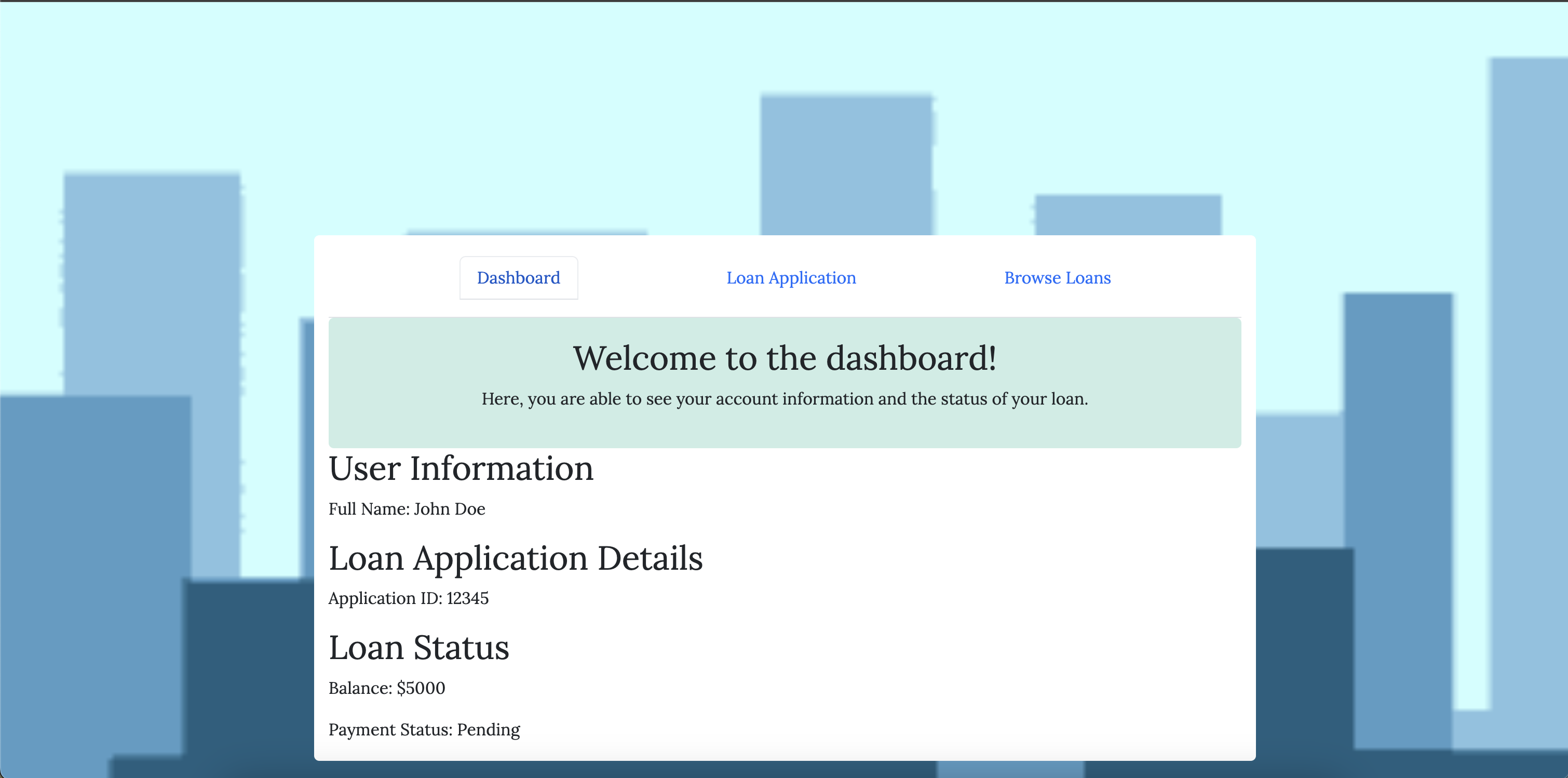This screenshot has width=1568, height=778.
Task: Click the name 'John Doe'
Action: pos(449,509)
